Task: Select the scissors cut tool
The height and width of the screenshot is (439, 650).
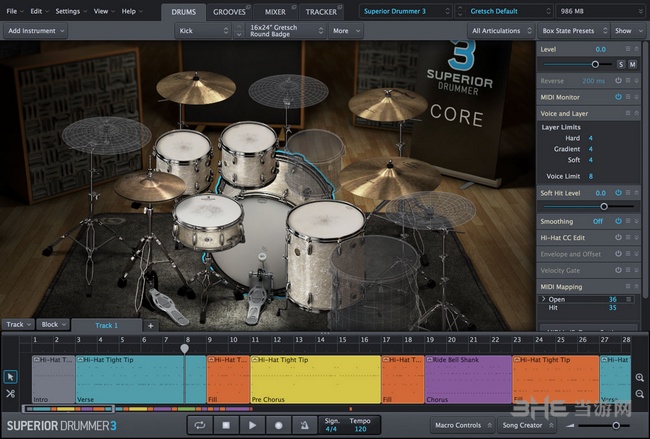Action: pyautogui.click(x=10, y=393)
